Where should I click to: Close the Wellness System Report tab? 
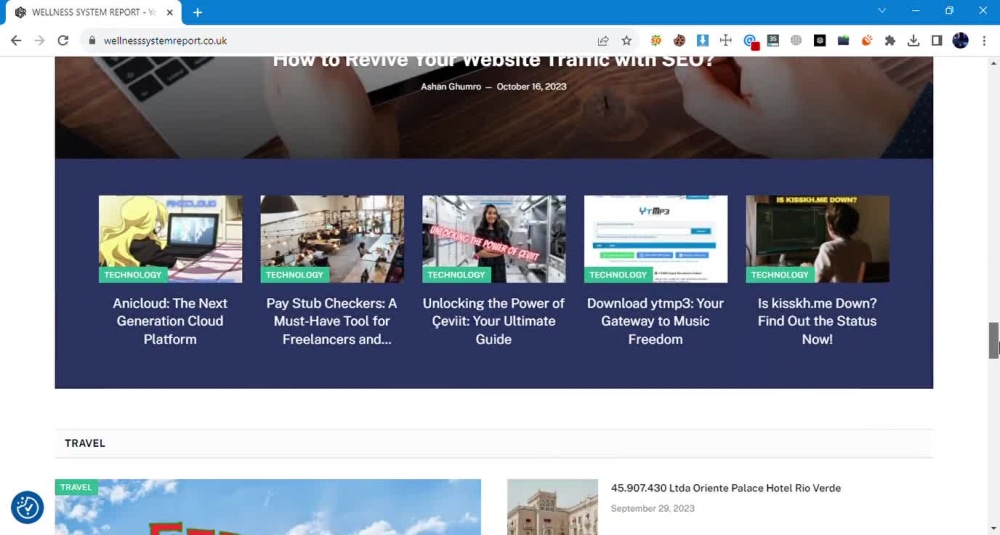tap(170, 12)
